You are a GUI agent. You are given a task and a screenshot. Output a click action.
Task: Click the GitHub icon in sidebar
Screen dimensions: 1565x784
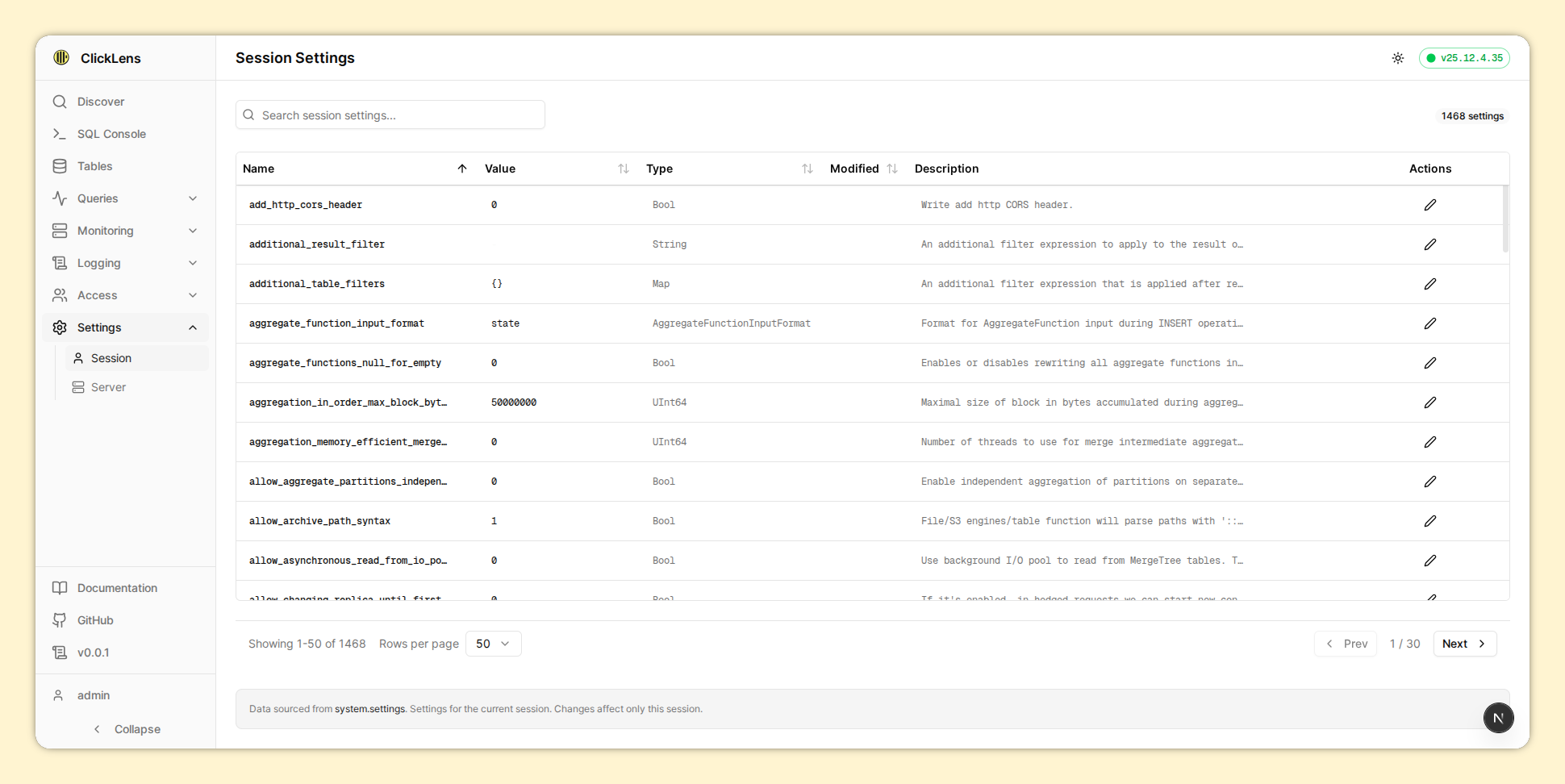coord(60,620)
